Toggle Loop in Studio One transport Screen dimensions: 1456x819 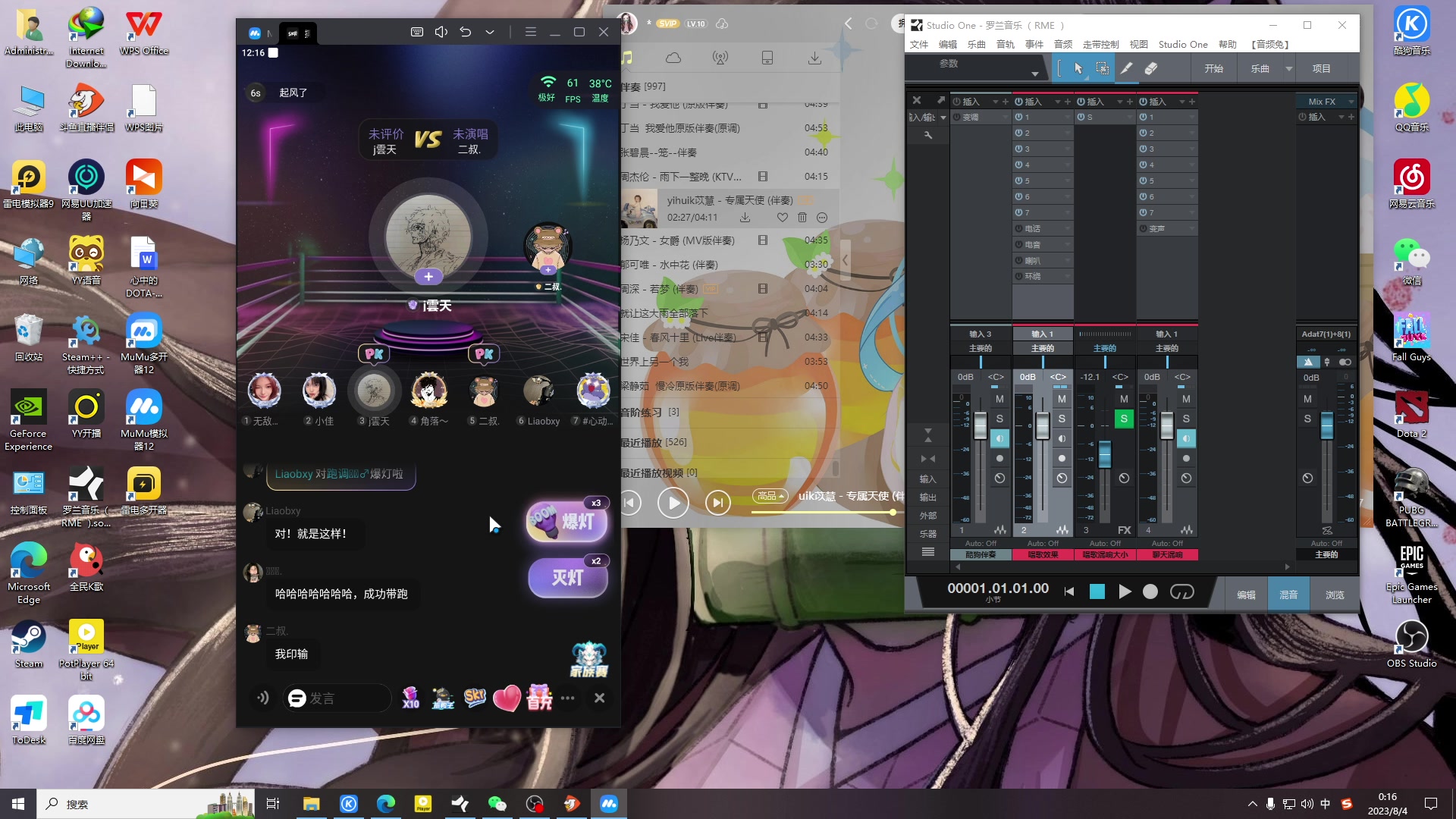(x=1182, y=591)
